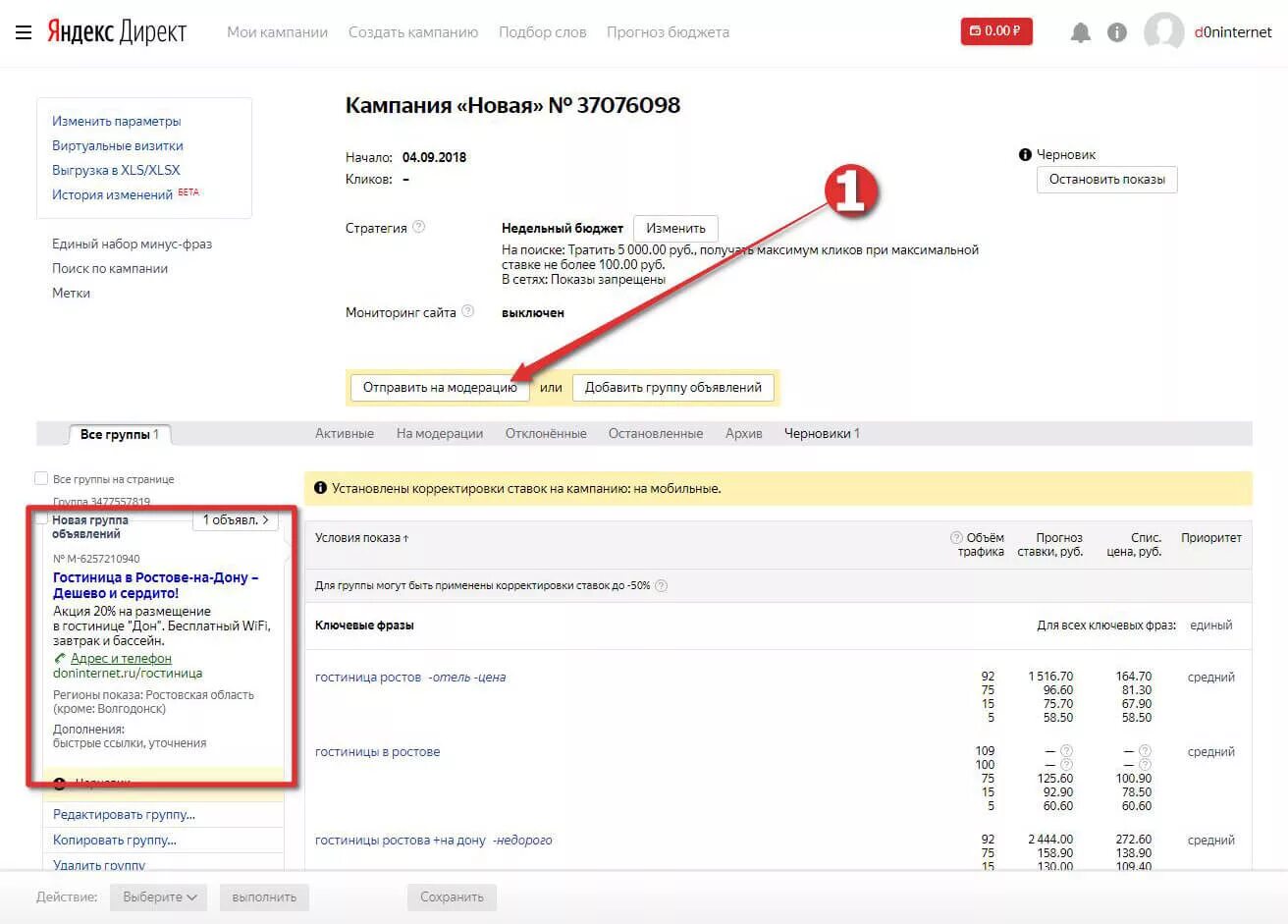The image size is (1288, 924).
Task: Click the phone icon before Адрес и телефон
Action: (60, 658)
